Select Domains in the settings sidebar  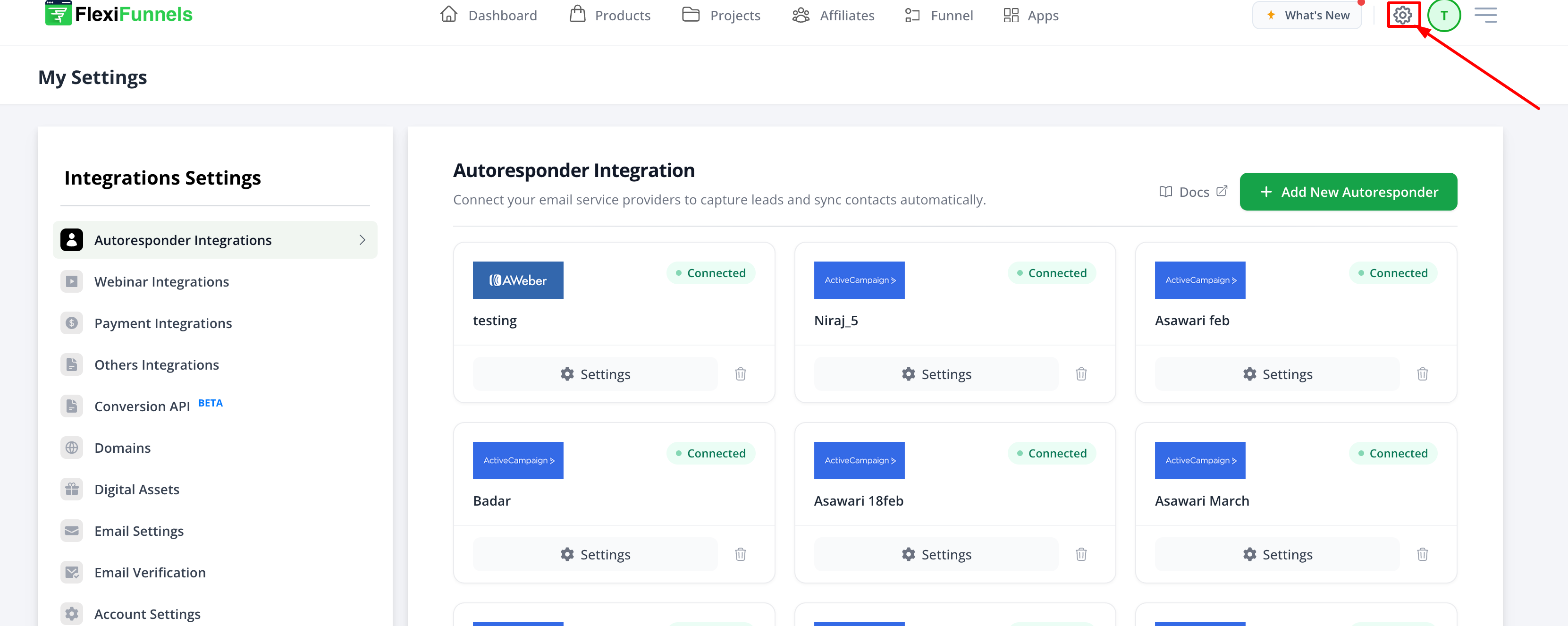coord(122,448)
